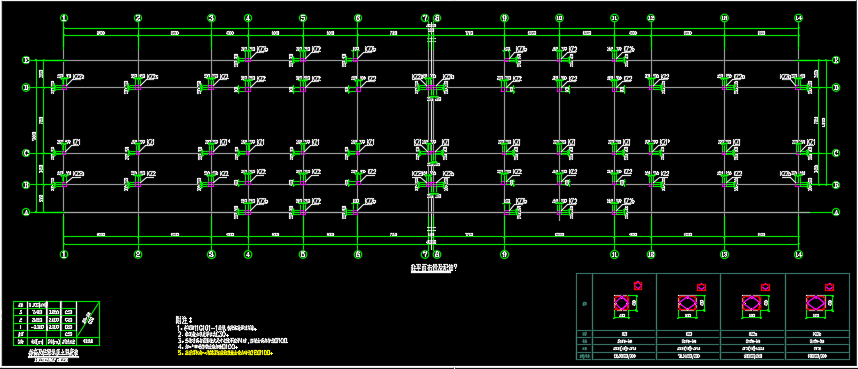Click left-side axis bubble E
Screen dimensions: 858x369
[x=25, y=60]
